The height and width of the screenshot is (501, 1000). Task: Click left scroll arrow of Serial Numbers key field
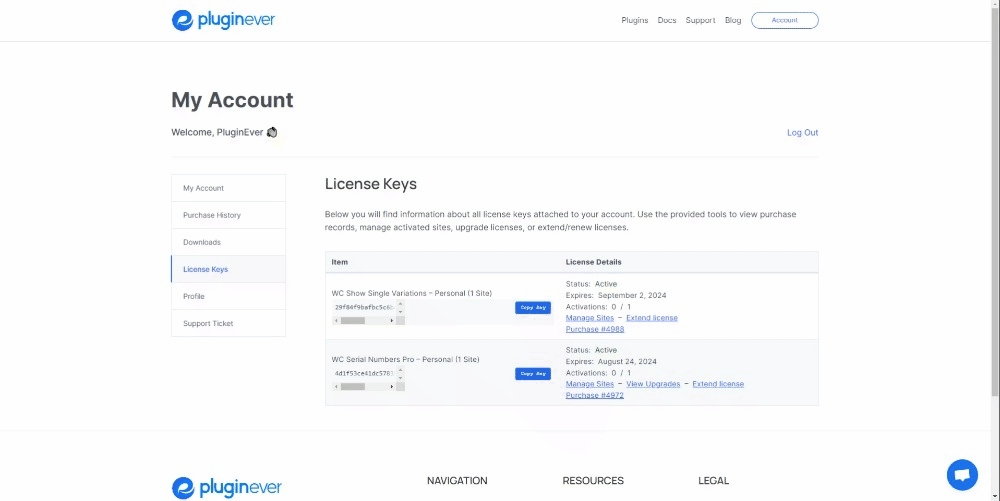click(336, 386)
